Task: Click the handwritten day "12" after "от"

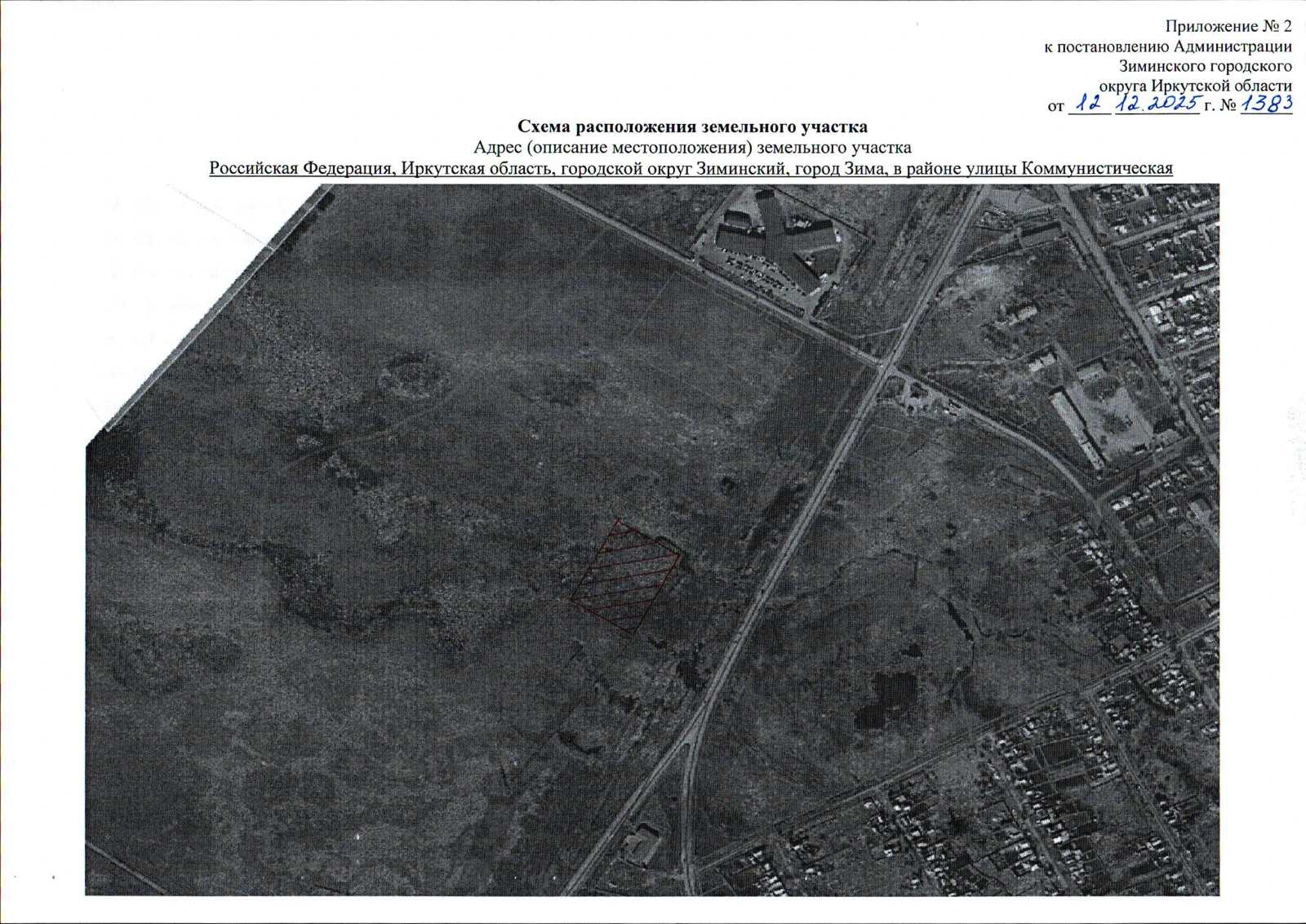Action: coord(1089,104)
